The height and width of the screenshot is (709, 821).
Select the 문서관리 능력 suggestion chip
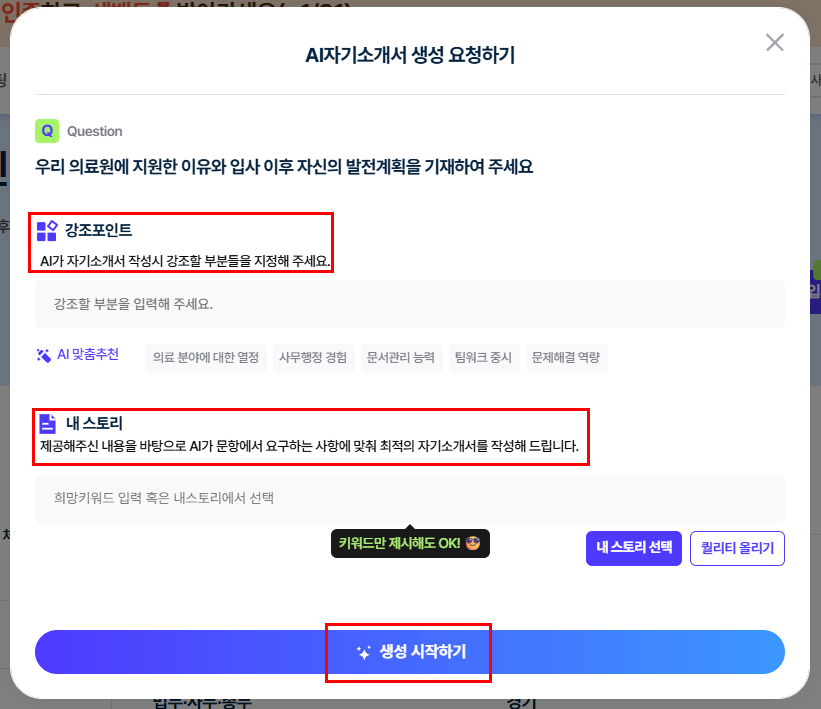click(401, 358)
